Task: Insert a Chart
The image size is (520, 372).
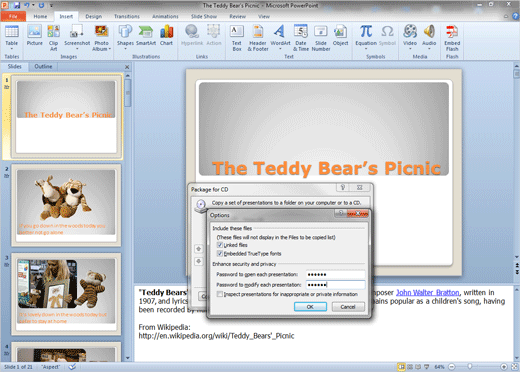Action: tap(166, 36)
